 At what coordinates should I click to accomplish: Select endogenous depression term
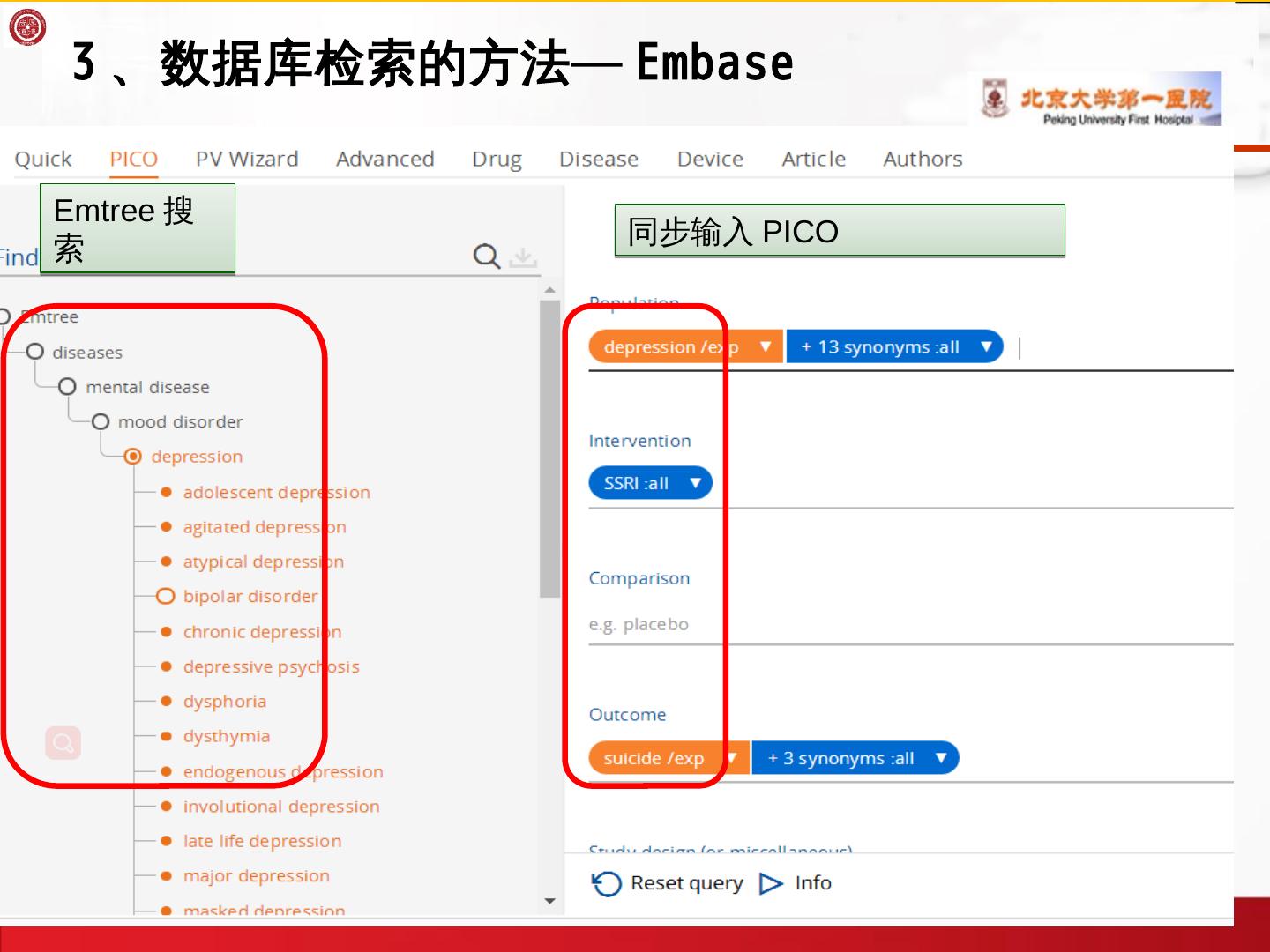pos(283,771)
